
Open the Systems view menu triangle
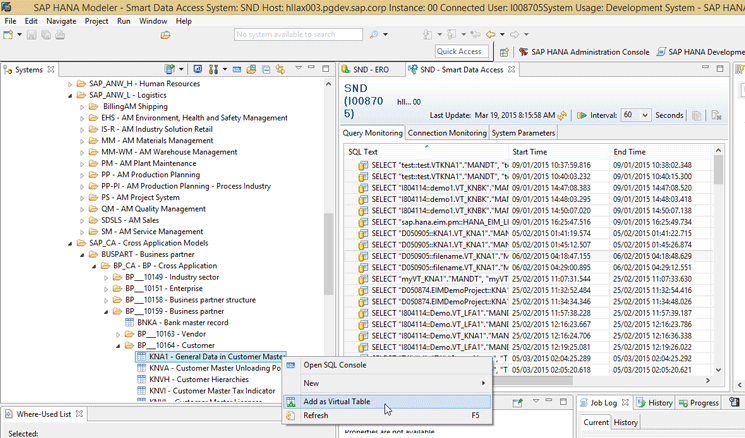[298, 68]
